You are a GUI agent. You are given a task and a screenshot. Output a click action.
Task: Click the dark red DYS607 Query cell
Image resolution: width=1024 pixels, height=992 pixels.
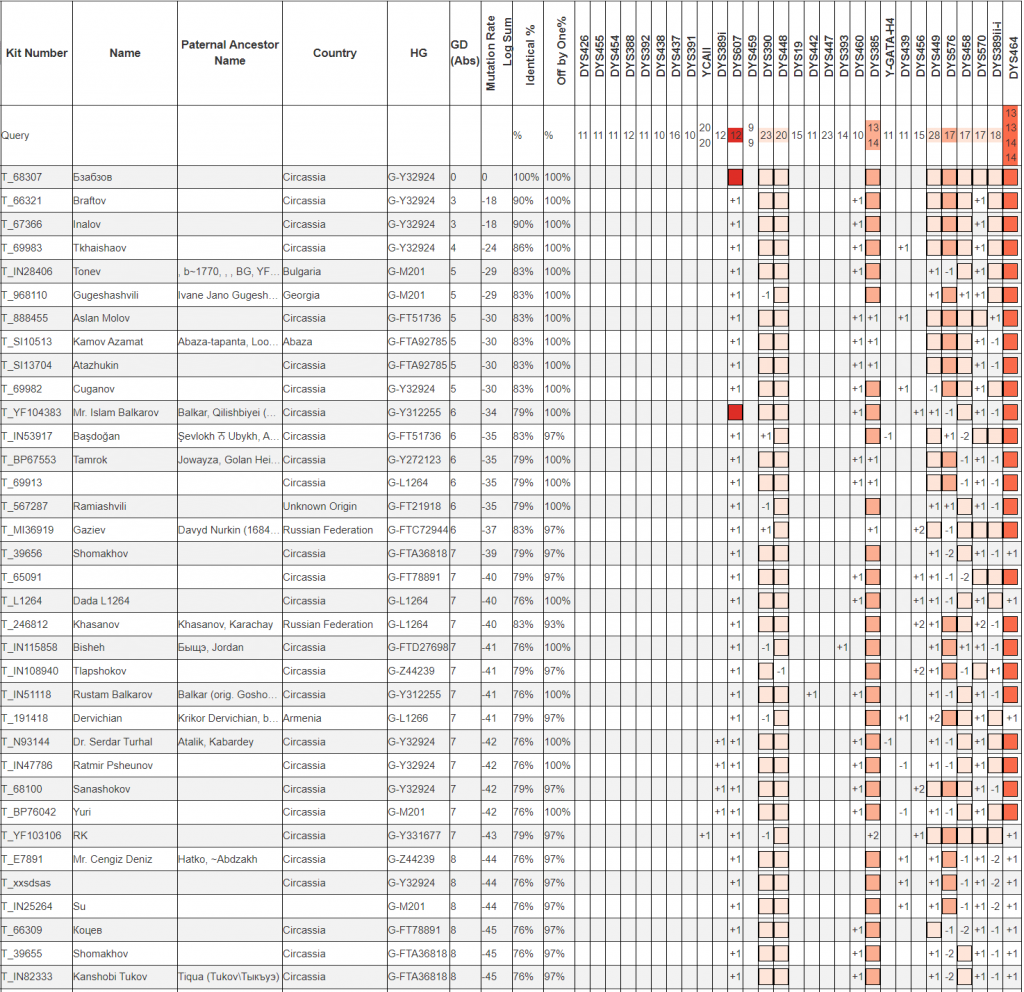pyautogui.click(x=736, y=135)
